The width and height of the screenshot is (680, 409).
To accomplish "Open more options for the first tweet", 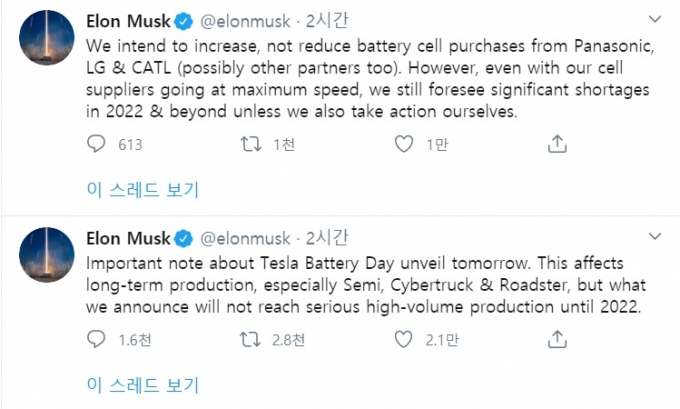I will [x=654, y=19].
